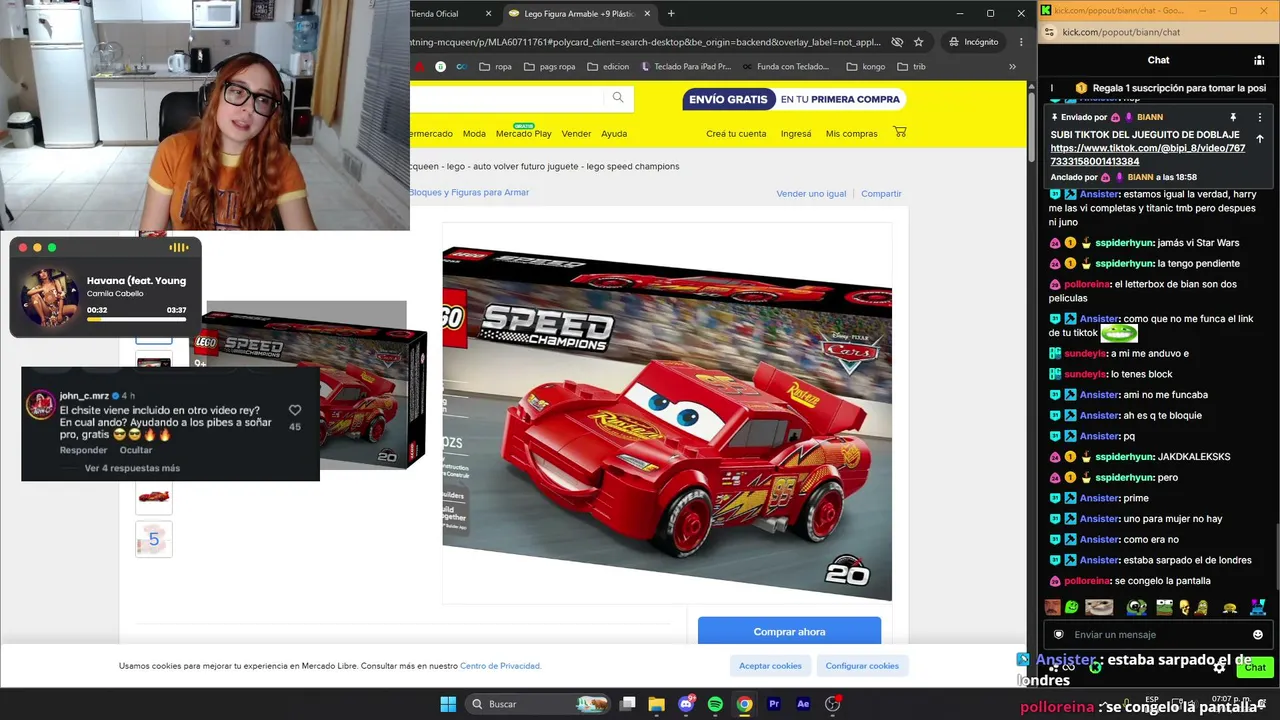Click Ocultar under john_c.mrz's comment

pyautogui.click(x=136, y=450)
